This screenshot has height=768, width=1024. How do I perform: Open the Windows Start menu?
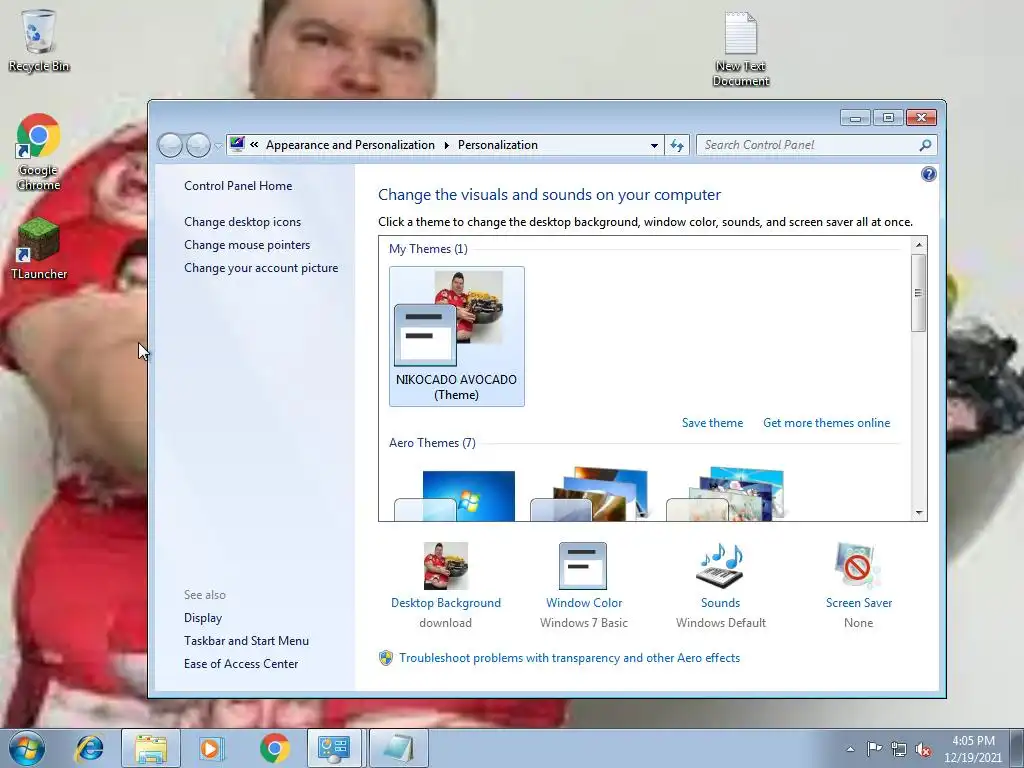point(26,748)
